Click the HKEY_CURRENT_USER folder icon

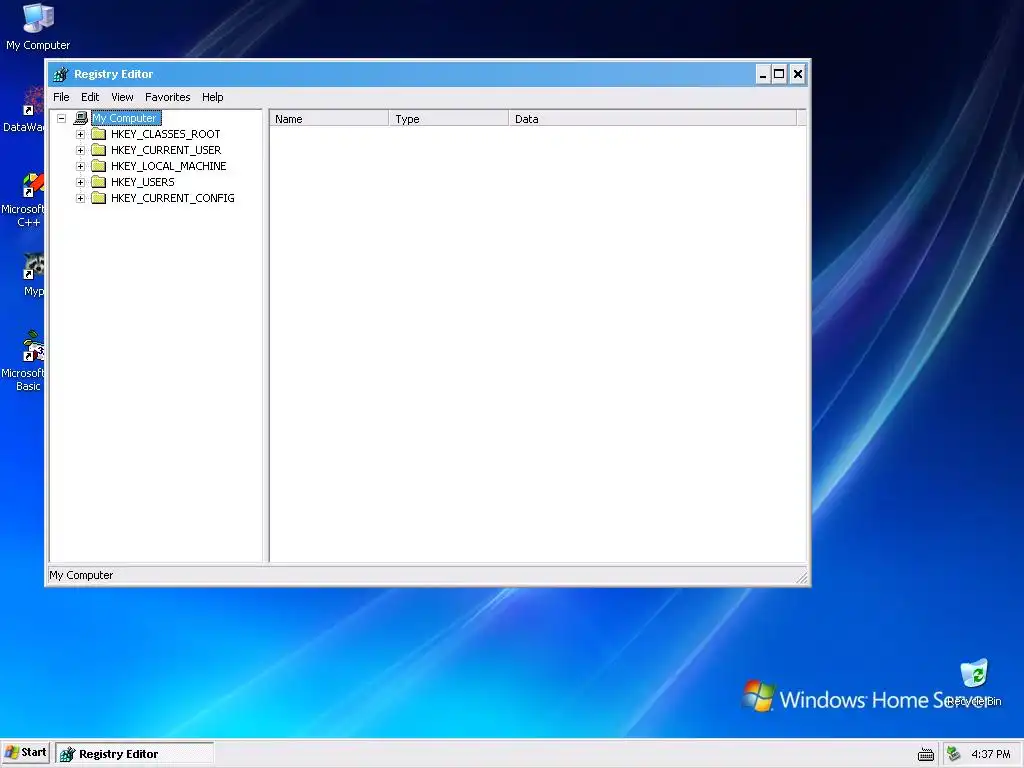[x=99, y=150]
